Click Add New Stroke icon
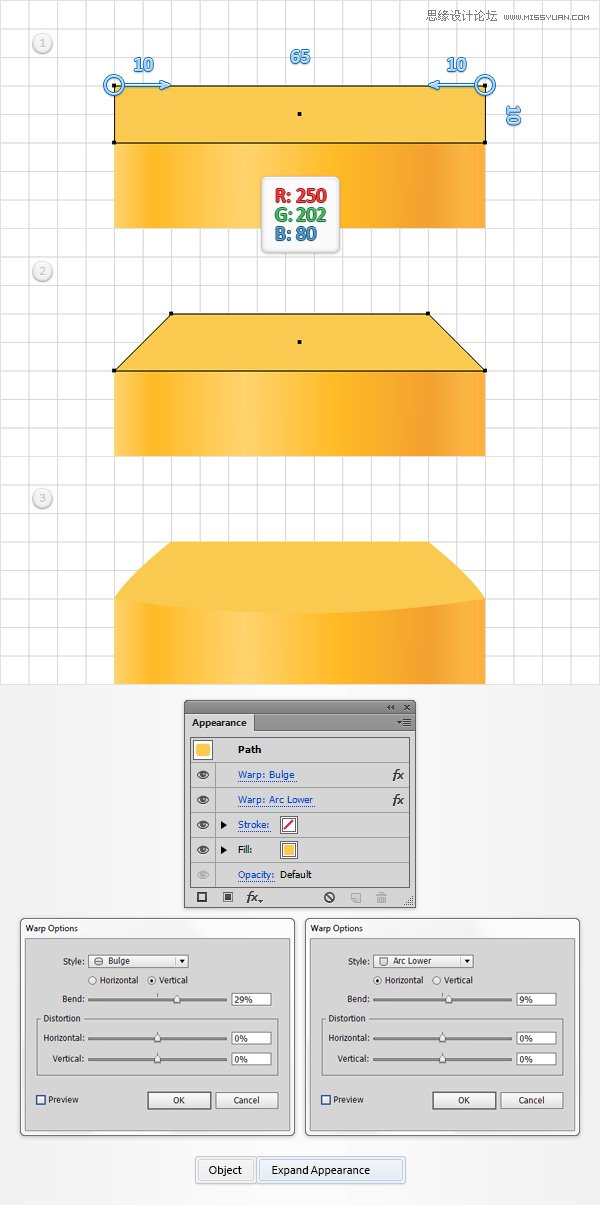The image size is (600, 1205). point(202,898)
